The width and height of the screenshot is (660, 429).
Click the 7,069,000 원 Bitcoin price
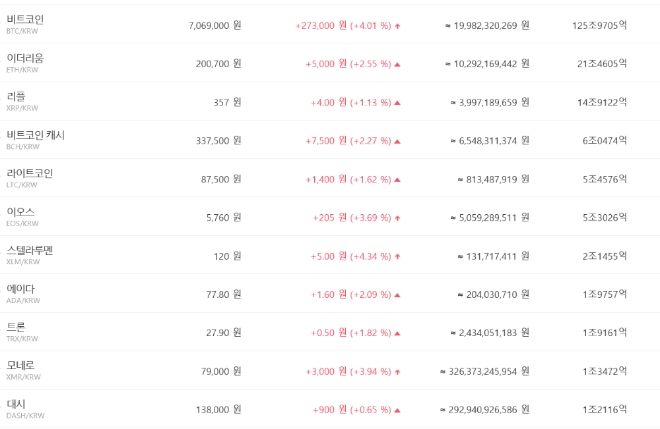click(x=214, y=25)
